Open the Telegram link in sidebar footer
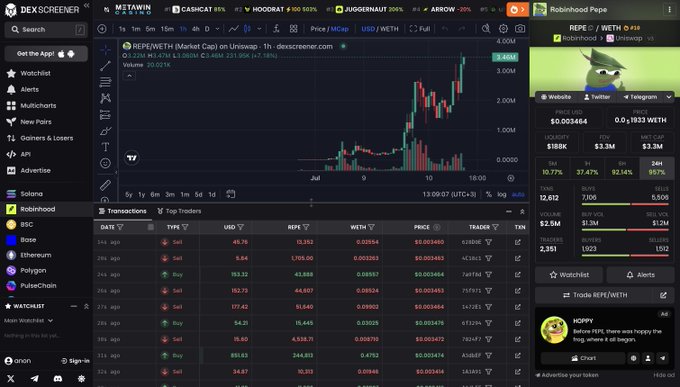This screenshot has height=387, width=680. (x=34, y=379)
